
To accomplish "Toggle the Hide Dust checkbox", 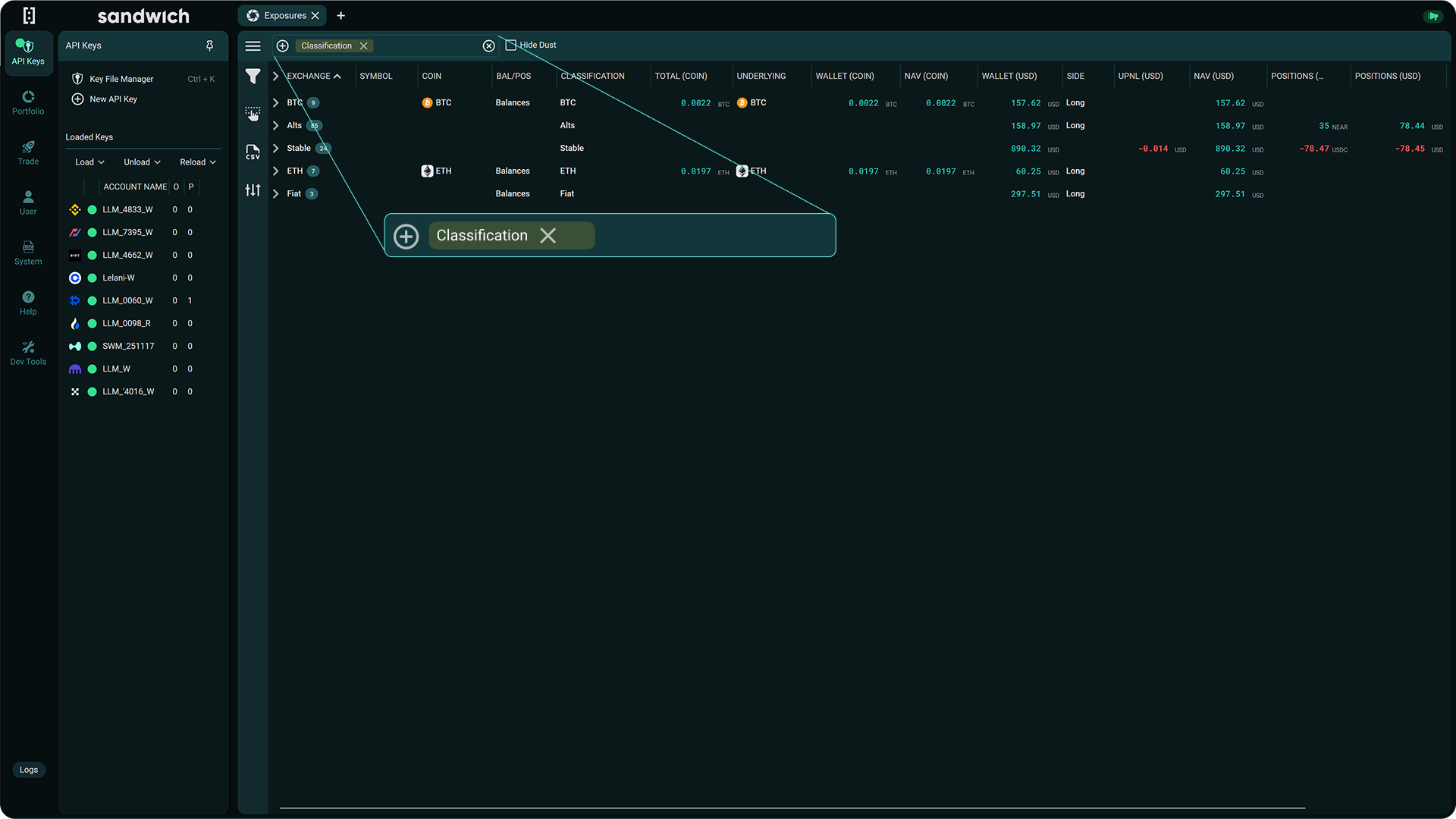I will tap(510, 45).
